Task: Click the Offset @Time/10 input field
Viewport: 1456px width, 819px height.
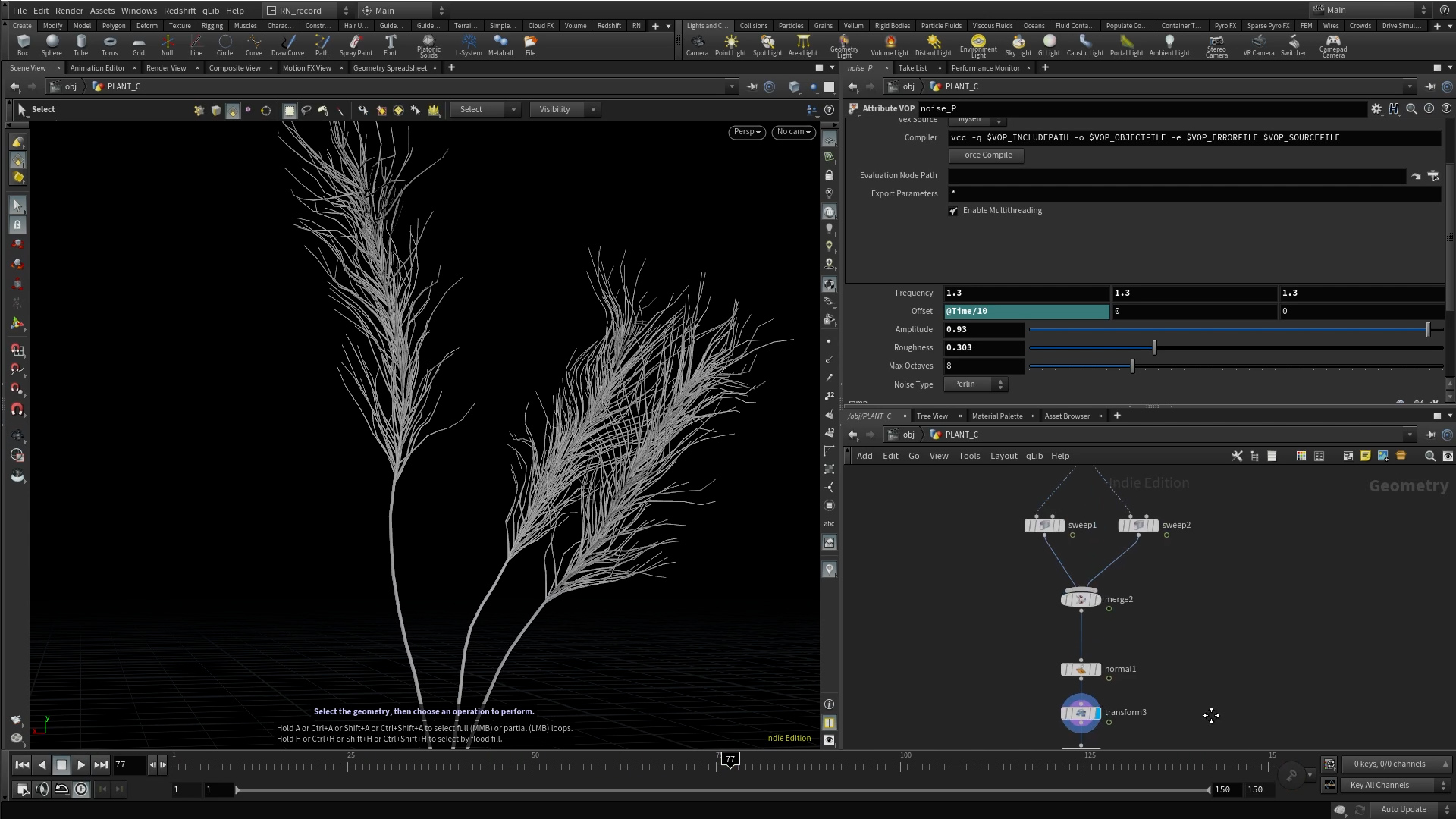Action: 1026,312
